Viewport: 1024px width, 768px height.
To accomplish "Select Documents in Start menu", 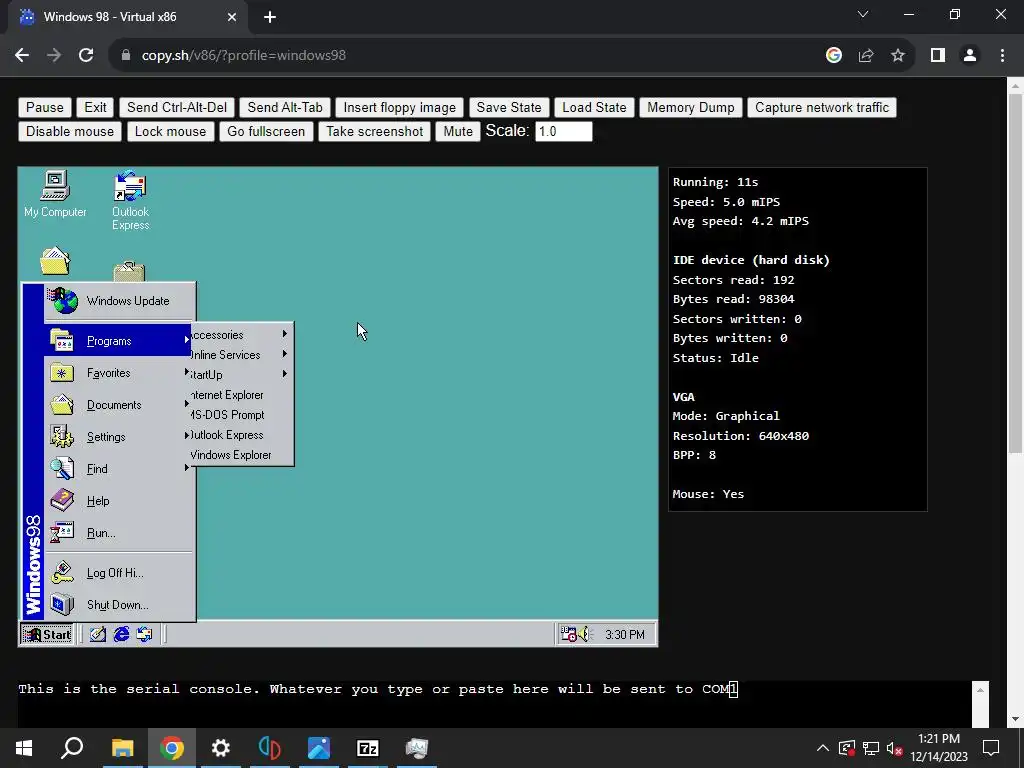I will coord(118,405).
